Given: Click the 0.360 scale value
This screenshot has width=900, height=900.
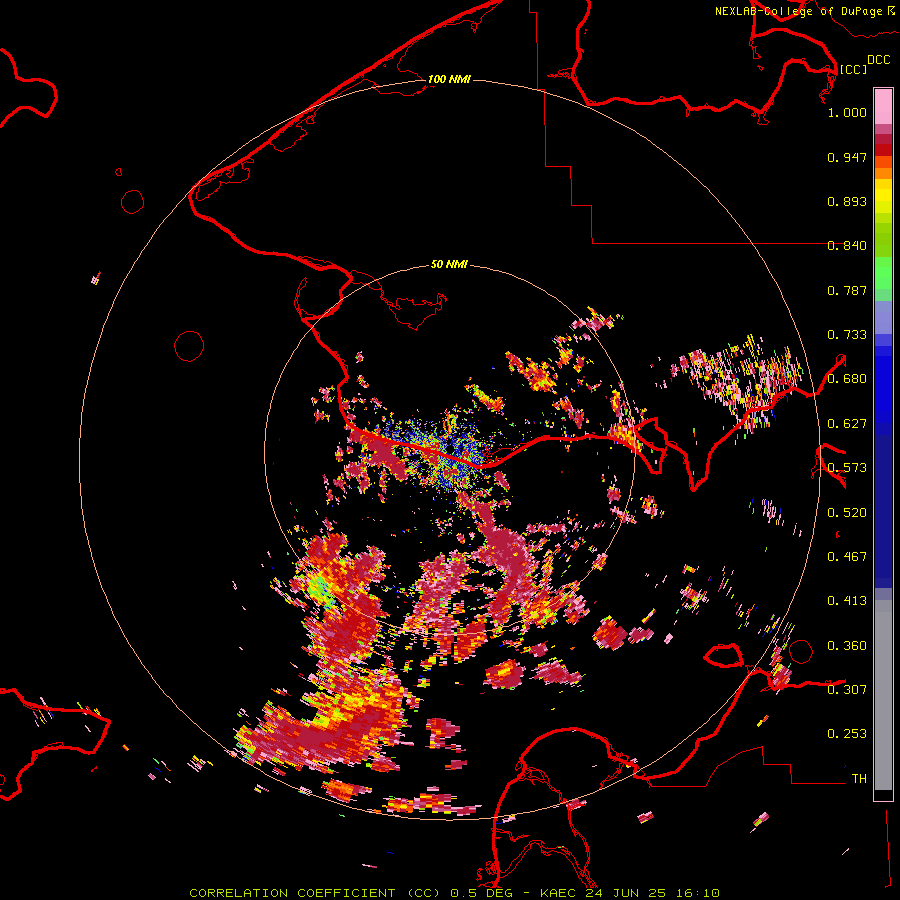Looking at the screenshot, I should tap(847, 646).
